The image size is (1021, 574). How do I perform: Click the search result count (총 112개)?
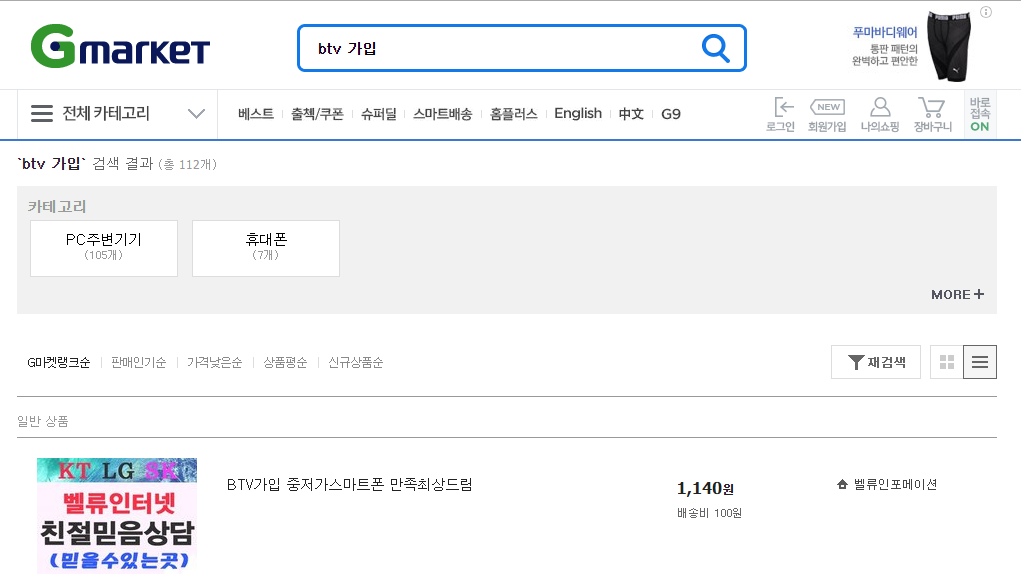coord(188,164)
